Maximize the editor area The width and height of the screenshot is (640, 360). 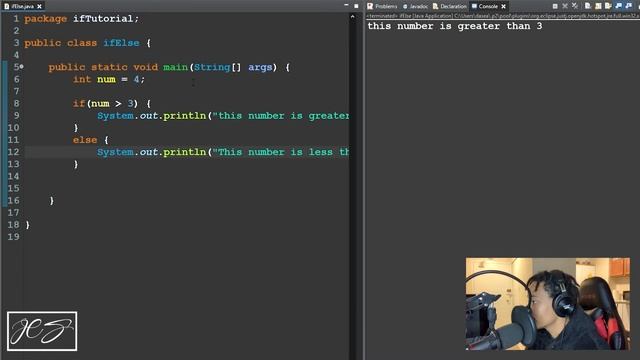pyautogui.click(x=356, y=6)
